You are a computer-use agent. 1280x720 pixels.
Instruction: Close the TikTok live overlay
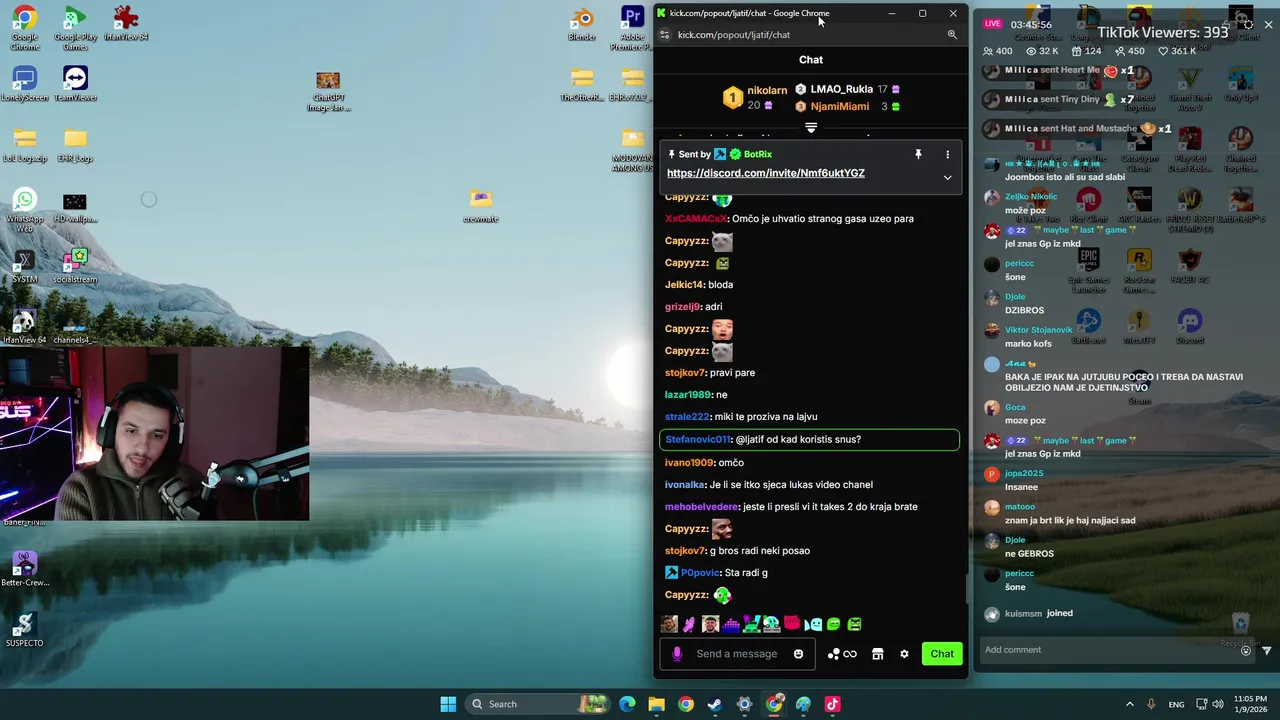1268,23
